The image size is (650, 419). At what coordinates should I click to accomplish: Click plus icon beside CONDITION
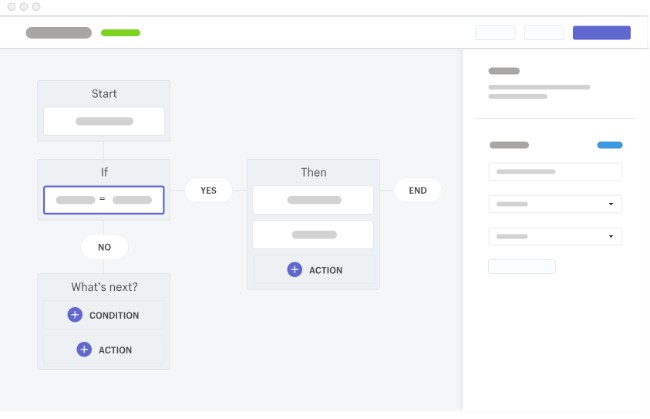[x=75, y=315]
